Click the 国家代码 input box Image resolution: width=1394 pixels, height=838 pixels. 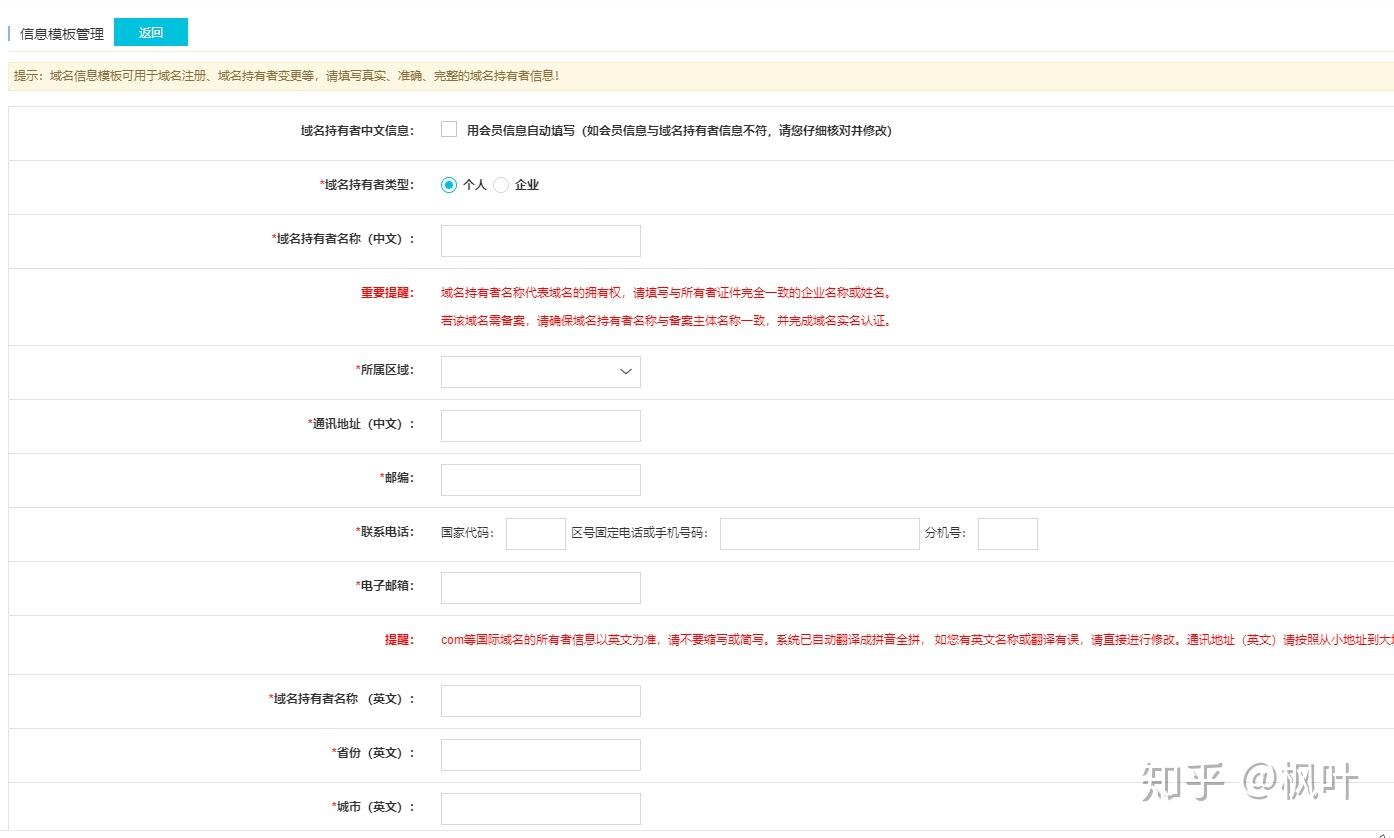tap(535, 534)
